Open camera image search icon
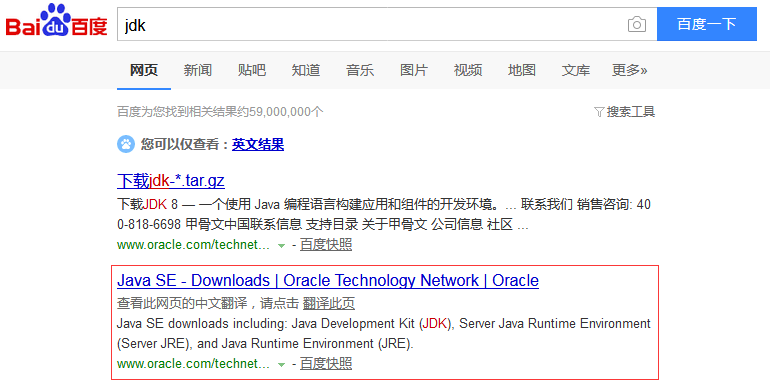The height and width of the screenshot is (385, 770). point(636,25)
